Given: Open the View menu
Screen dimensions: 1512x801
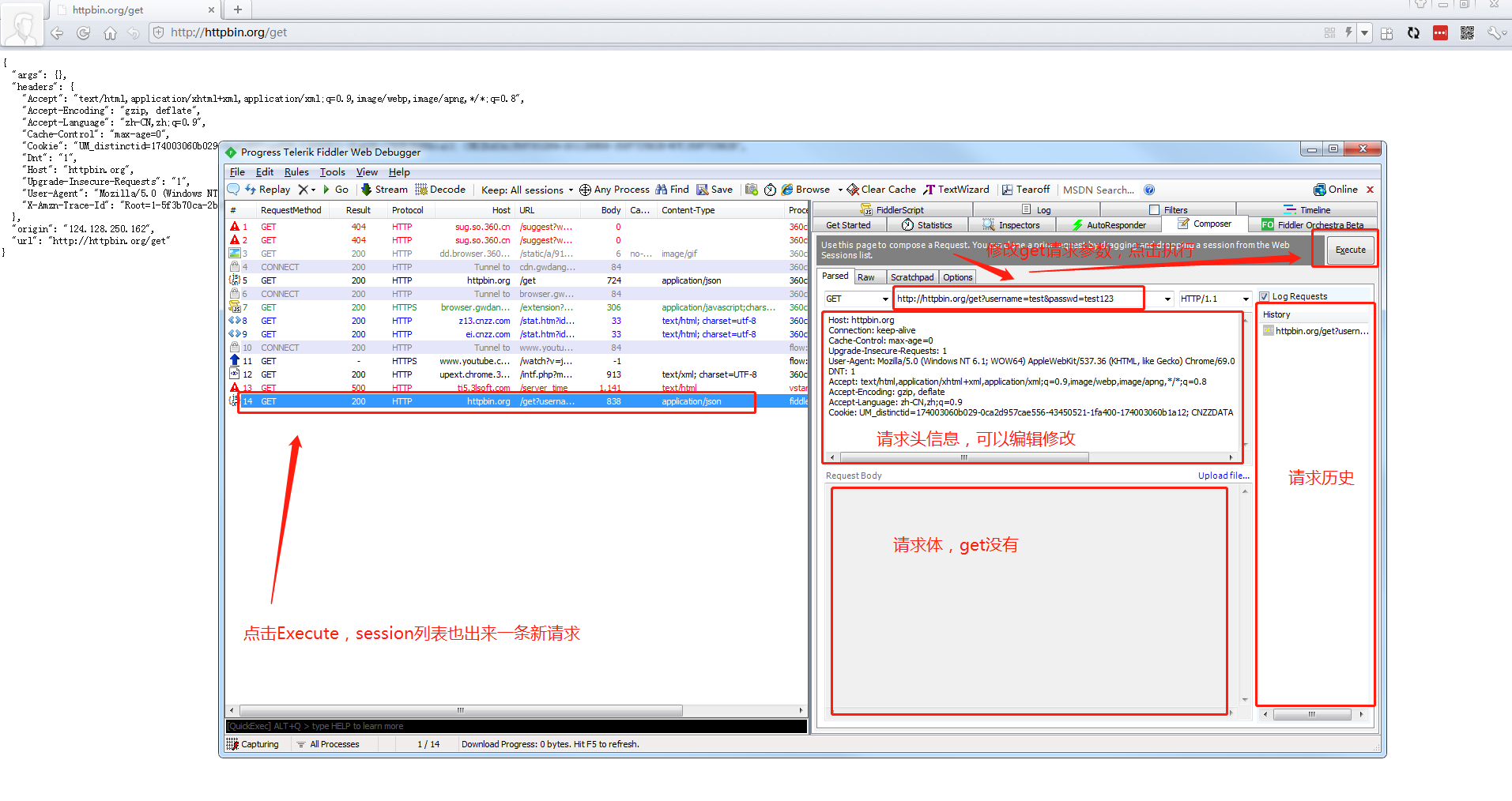Looking at the screenshot, I should coord(367,172).
